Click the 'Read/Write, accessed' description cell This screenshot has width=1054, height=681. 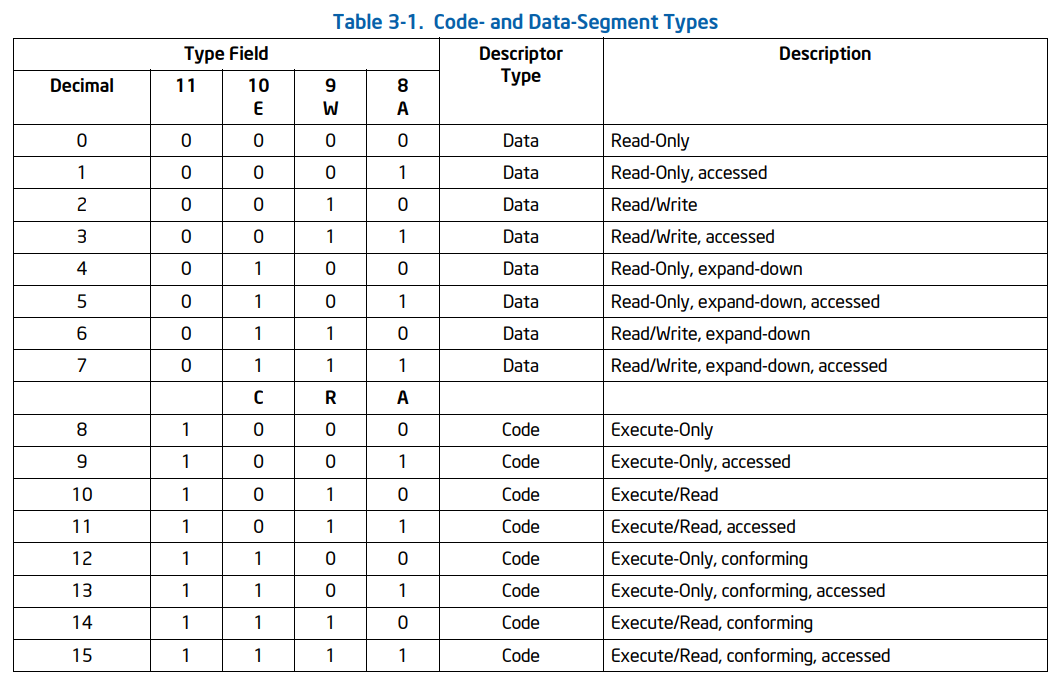(692, 237)
